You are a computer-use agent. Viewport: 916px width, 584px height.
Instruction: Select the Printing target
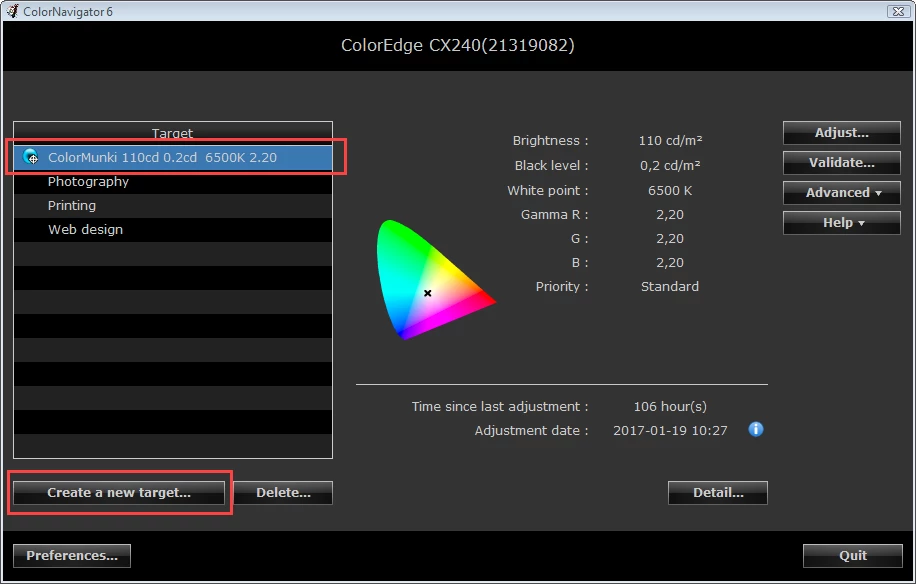pyautogui.click(x=173, y=206)
